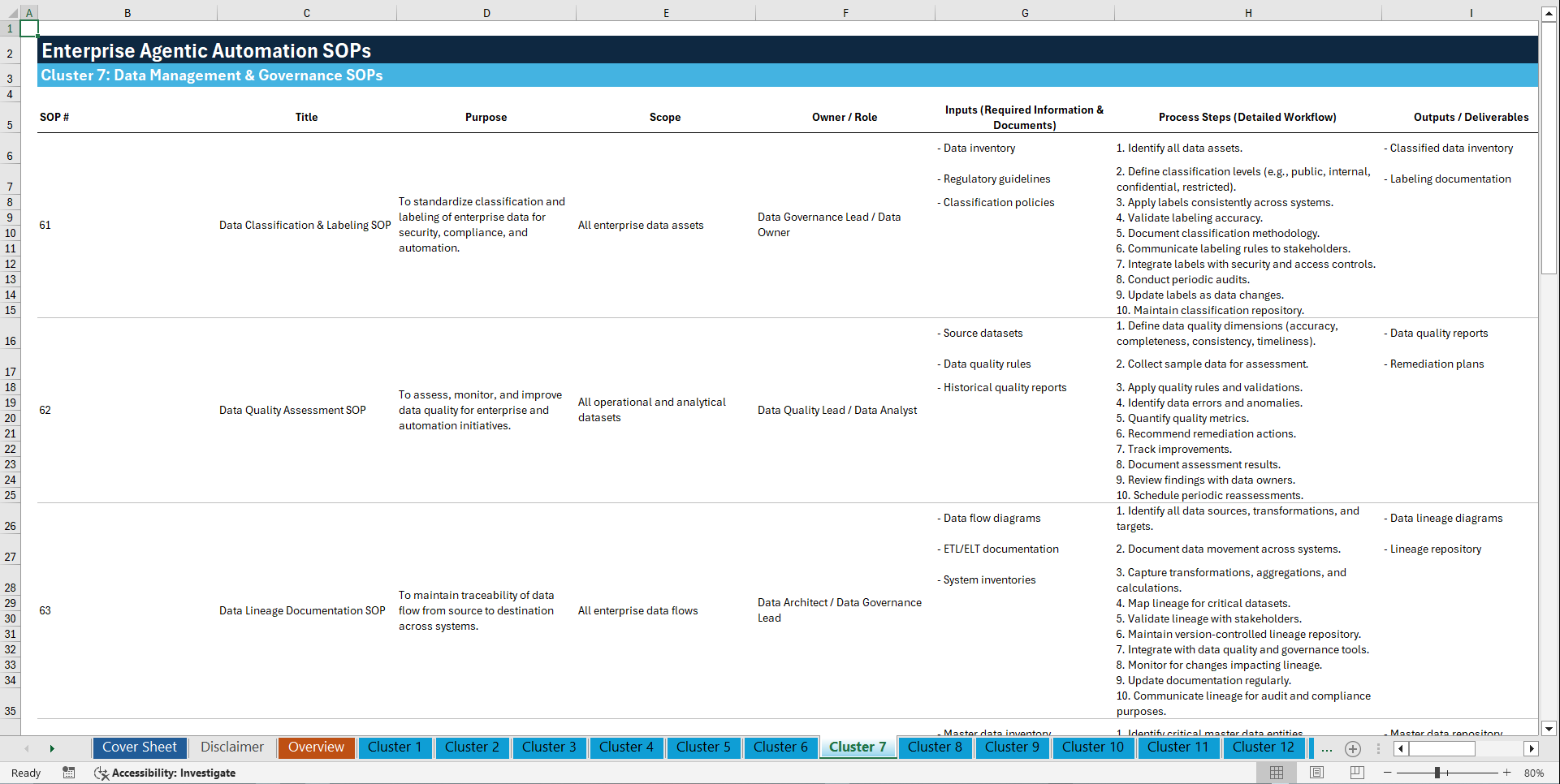The image size is (1560, 784).
Task: Select column F header
Action: pyautogui.click(x=845, y=12)
